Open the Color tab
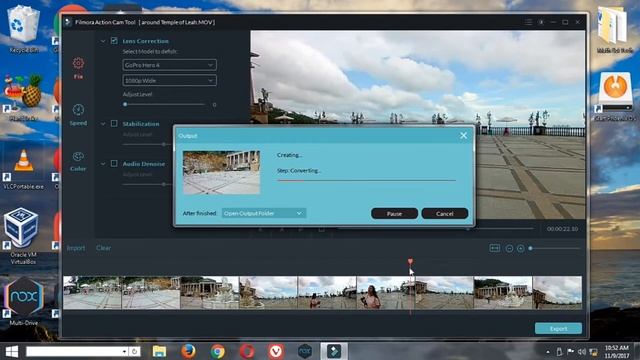The image size is (640, 360). coord(78,161)
